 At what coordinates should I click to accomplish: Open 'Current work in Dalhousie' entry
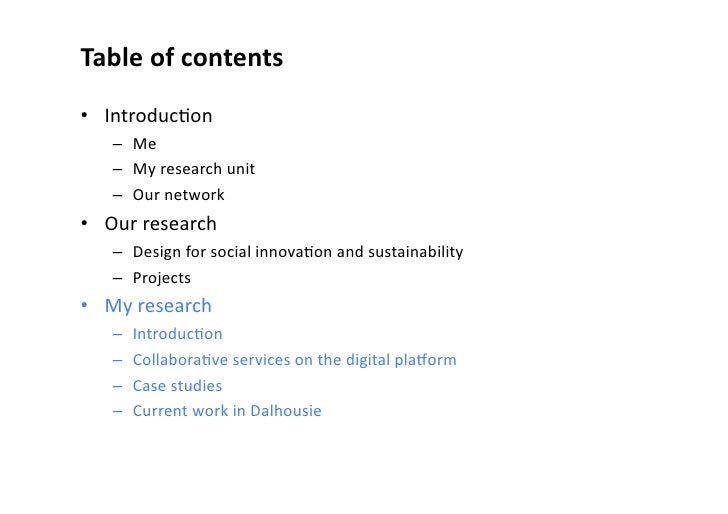tap(227, 411)
